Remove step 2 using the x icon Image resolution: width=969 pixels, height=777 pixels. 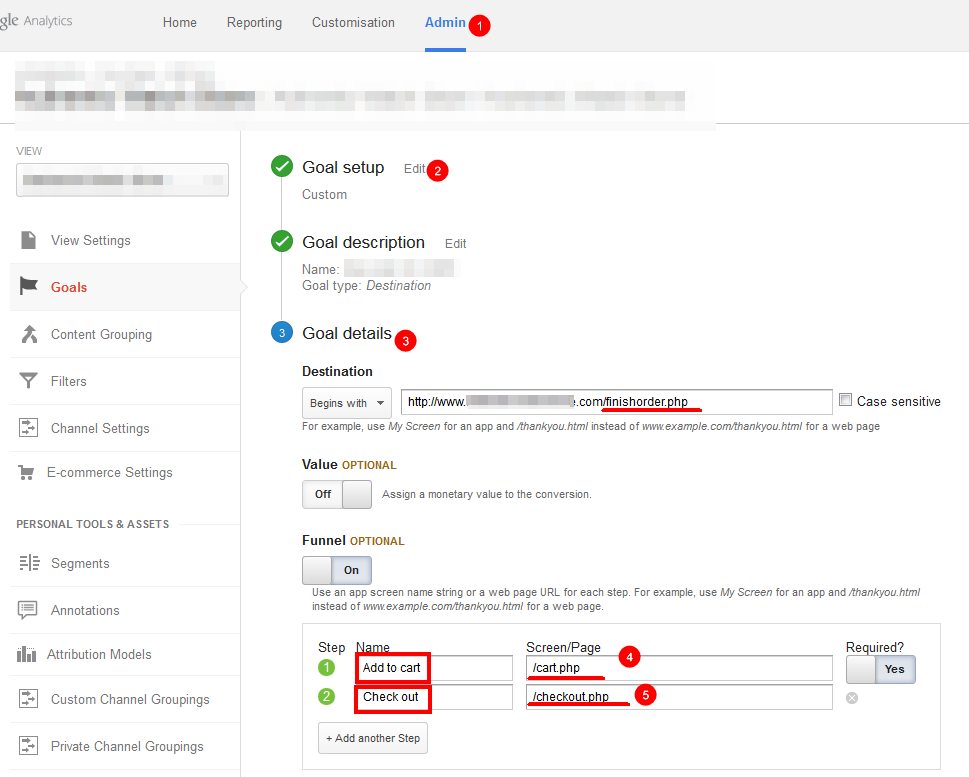(x=852, y=698)
